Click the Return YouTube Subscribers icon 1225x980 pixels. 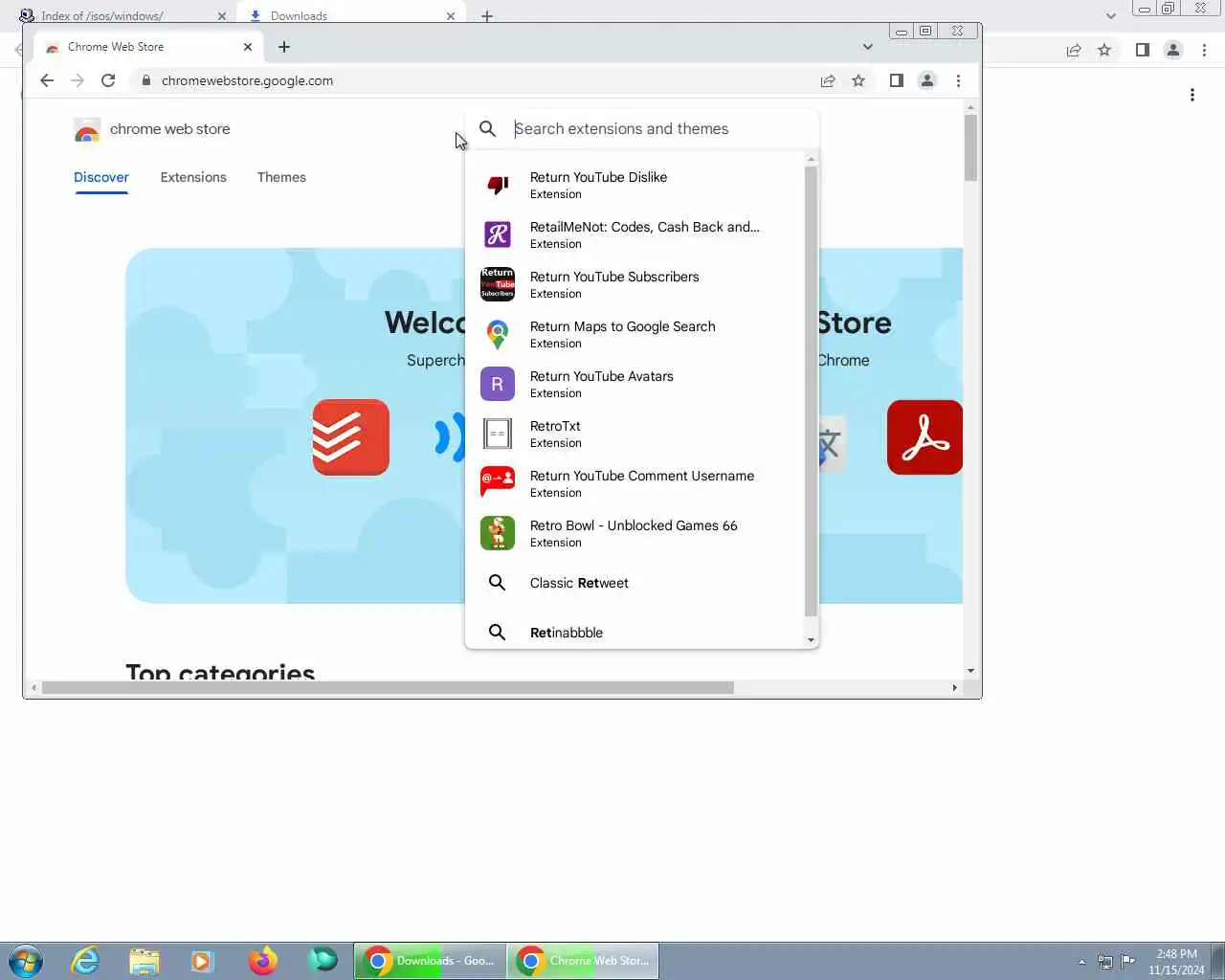point(498,284)
